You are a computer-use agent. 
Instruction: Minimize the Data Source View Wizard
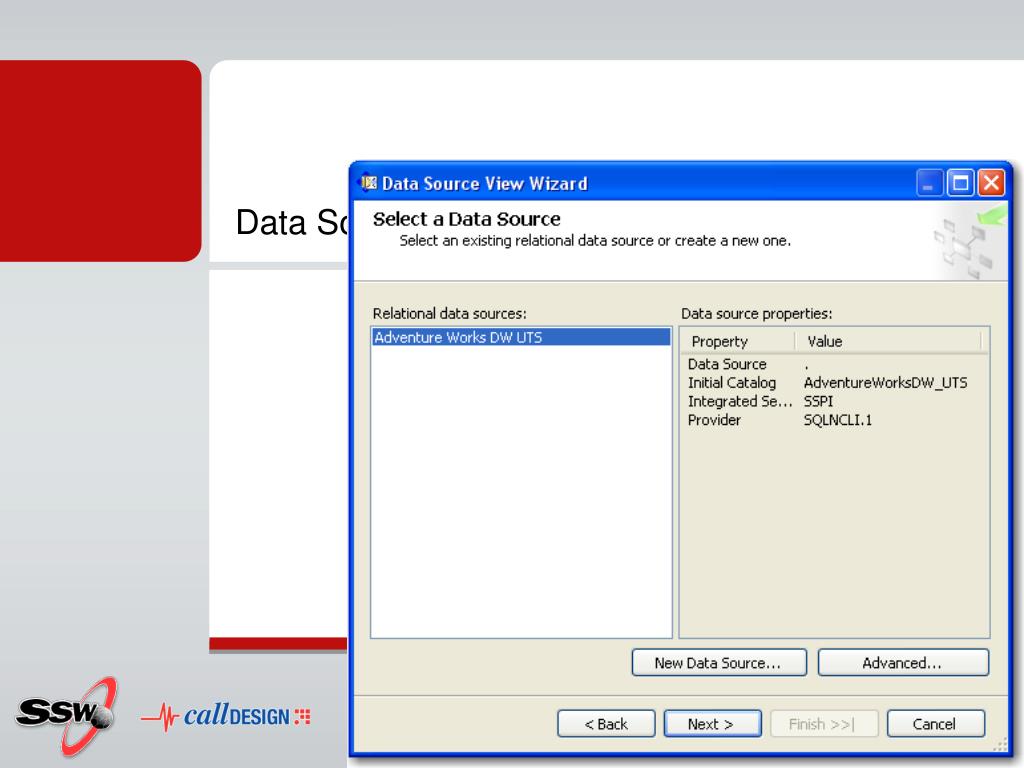pyautogui.click(x=929, y=182)
